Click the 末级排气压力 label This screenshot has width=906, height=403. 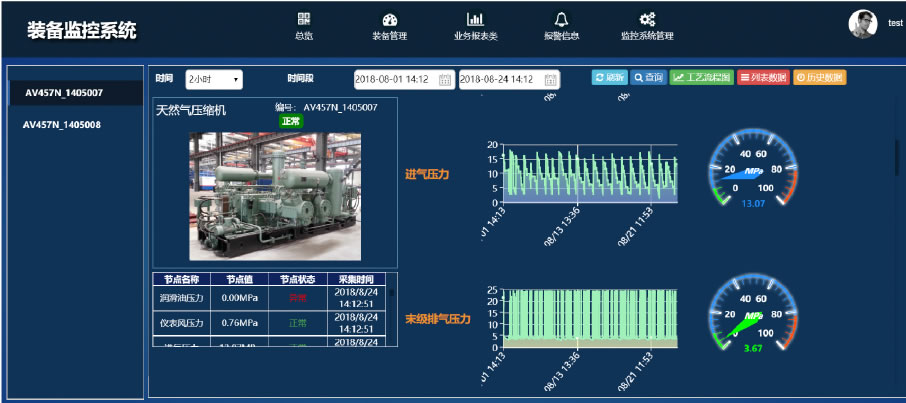click(437, 319)
